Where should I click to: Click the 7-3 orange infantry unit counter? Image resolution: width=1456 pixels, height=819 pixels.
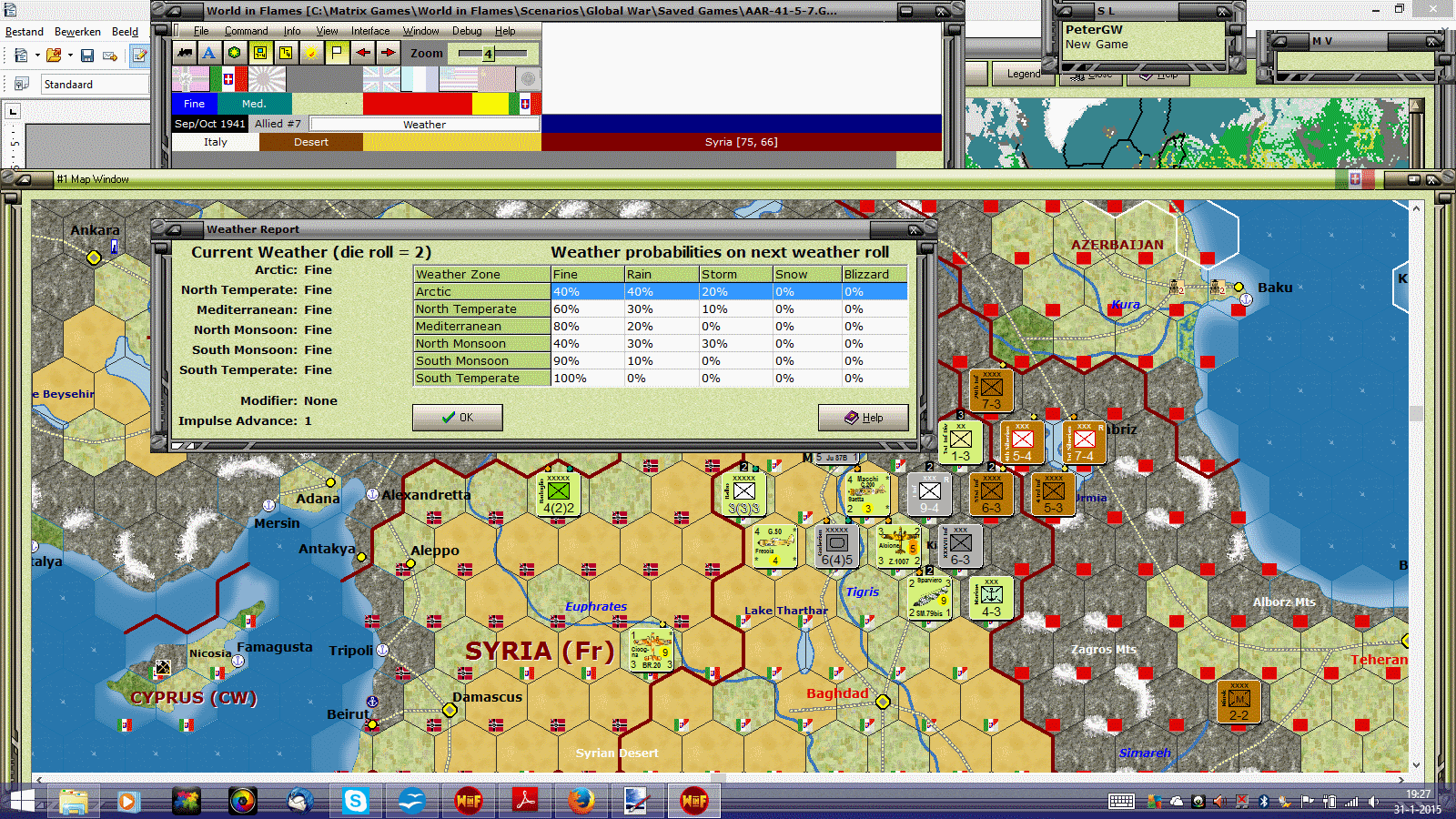[x=991, y=390]
